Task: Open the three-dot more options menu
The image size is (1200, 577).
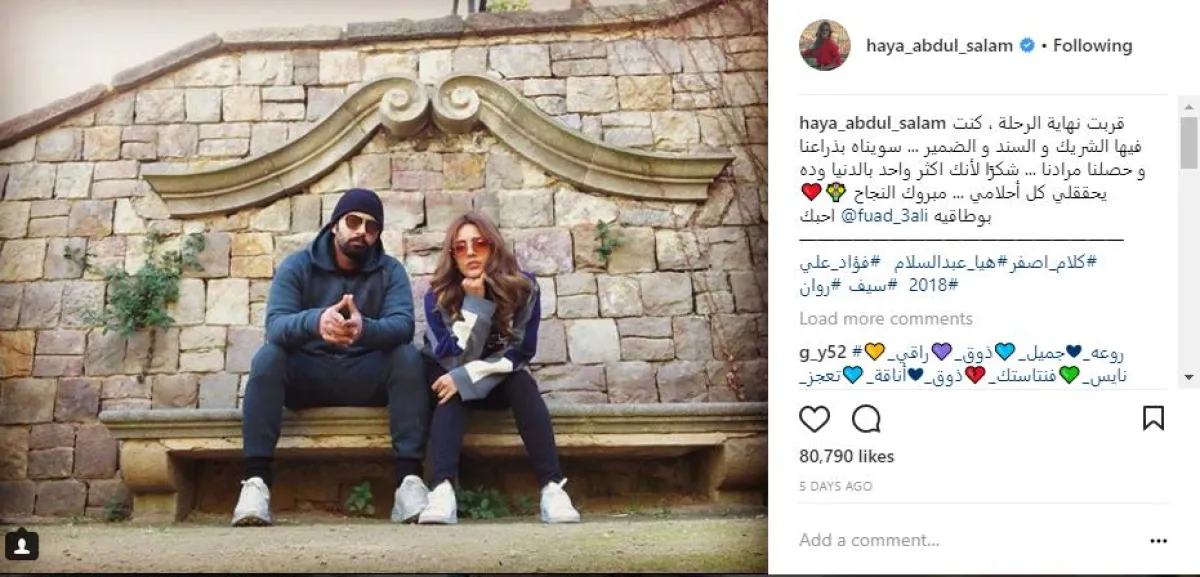Action: pyautogui.click(x=1158, y=540)
